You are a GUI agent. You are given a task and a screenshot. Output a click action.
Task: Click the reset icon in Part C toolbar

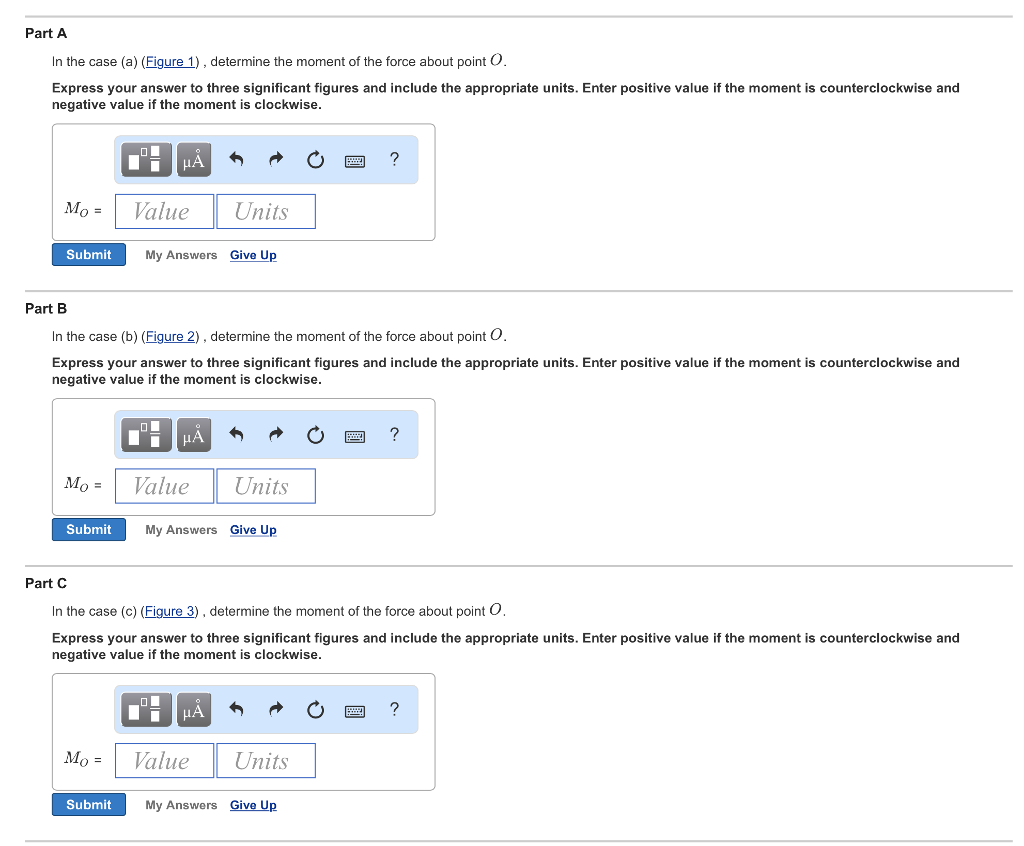pyautogui.click(x=315, y=709)
